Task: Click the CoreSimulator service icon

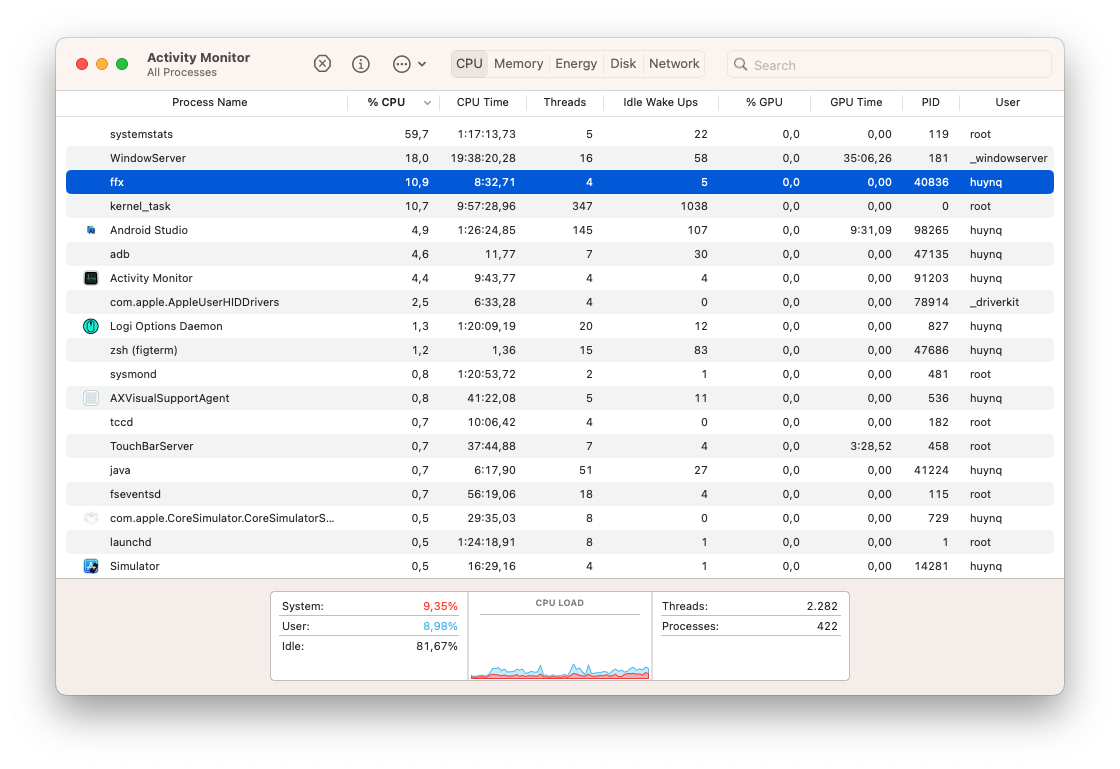Action: [x=90, y=518]
